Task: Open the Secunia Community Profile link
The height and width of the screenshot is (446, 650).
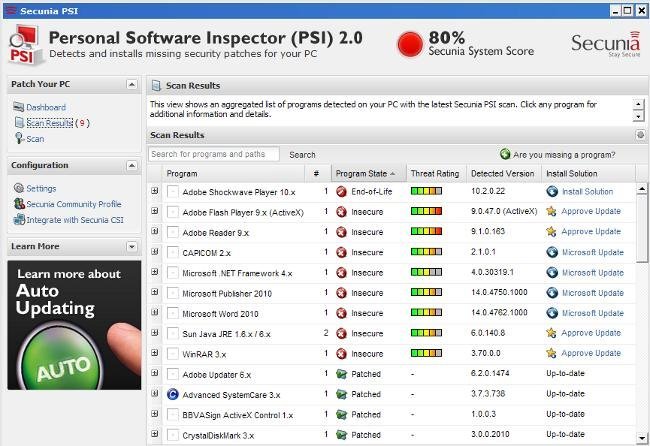Action: [74, 204]
